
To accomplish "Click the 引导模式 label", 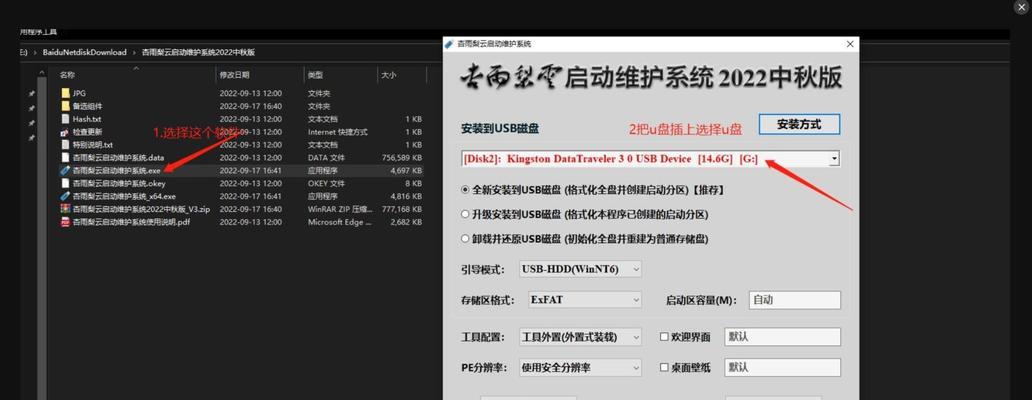I will click(x=484, y=269).
